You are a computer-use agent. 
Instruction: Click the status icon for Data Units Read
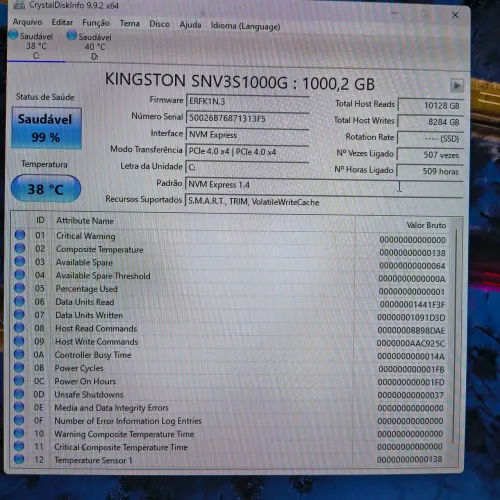(20, 301)
